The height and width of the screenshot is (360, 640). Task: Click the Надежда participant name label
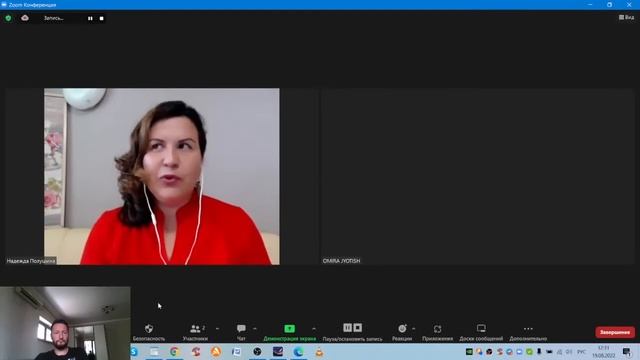tap(31, 261)
